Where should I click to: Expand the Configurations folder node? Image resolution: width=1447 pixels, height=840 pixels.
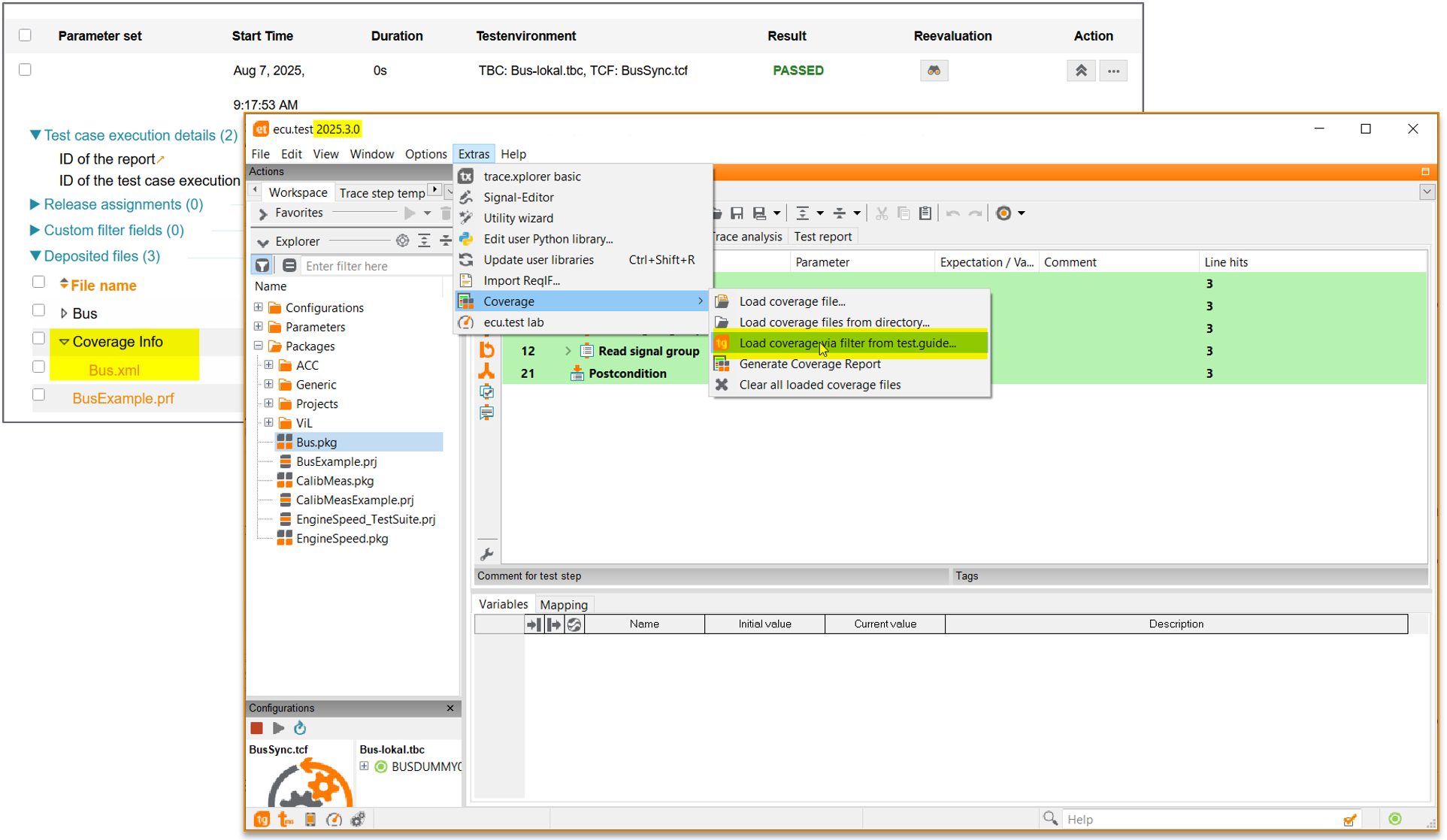tap(259, 307)
